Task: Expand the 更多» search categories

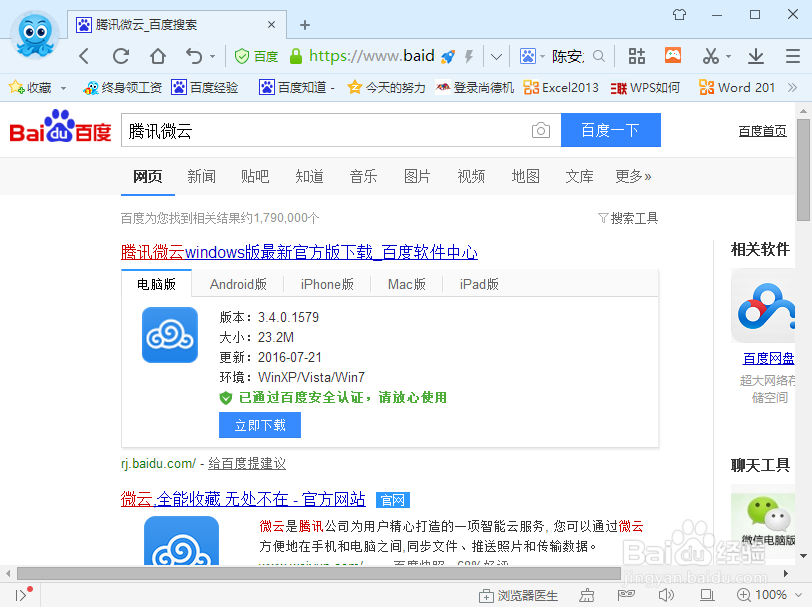Action: point(633,177)
